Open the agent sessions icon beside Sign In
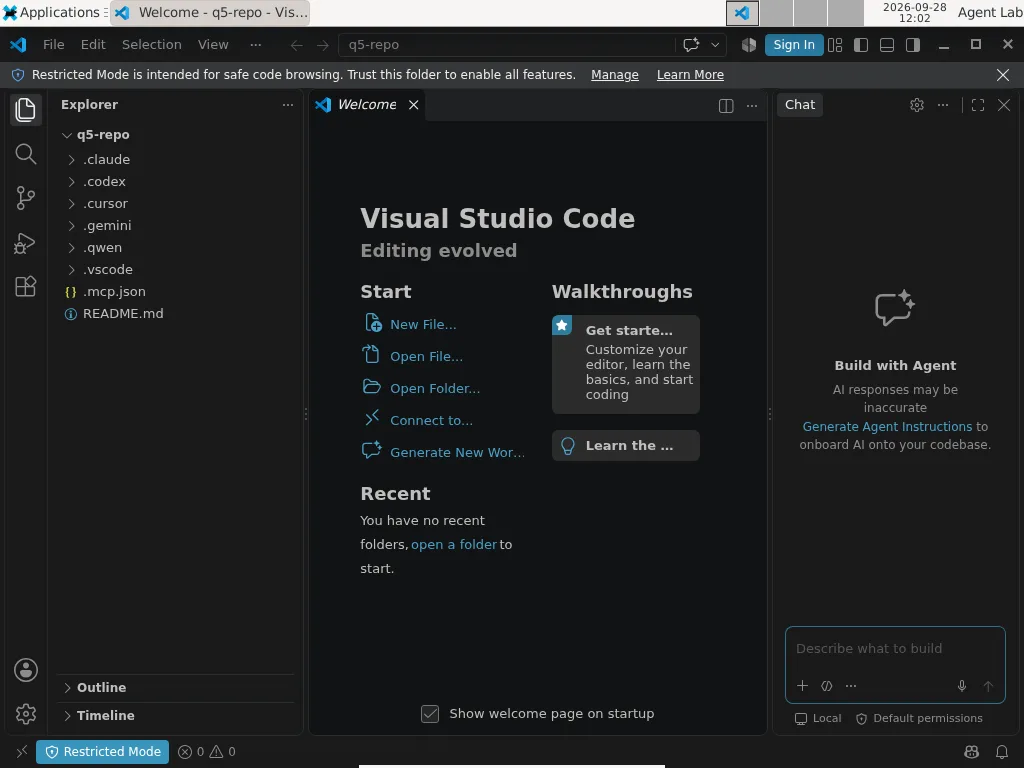Image resolution: width=1024 pixels, height=768 pixels. pos(749,45)
